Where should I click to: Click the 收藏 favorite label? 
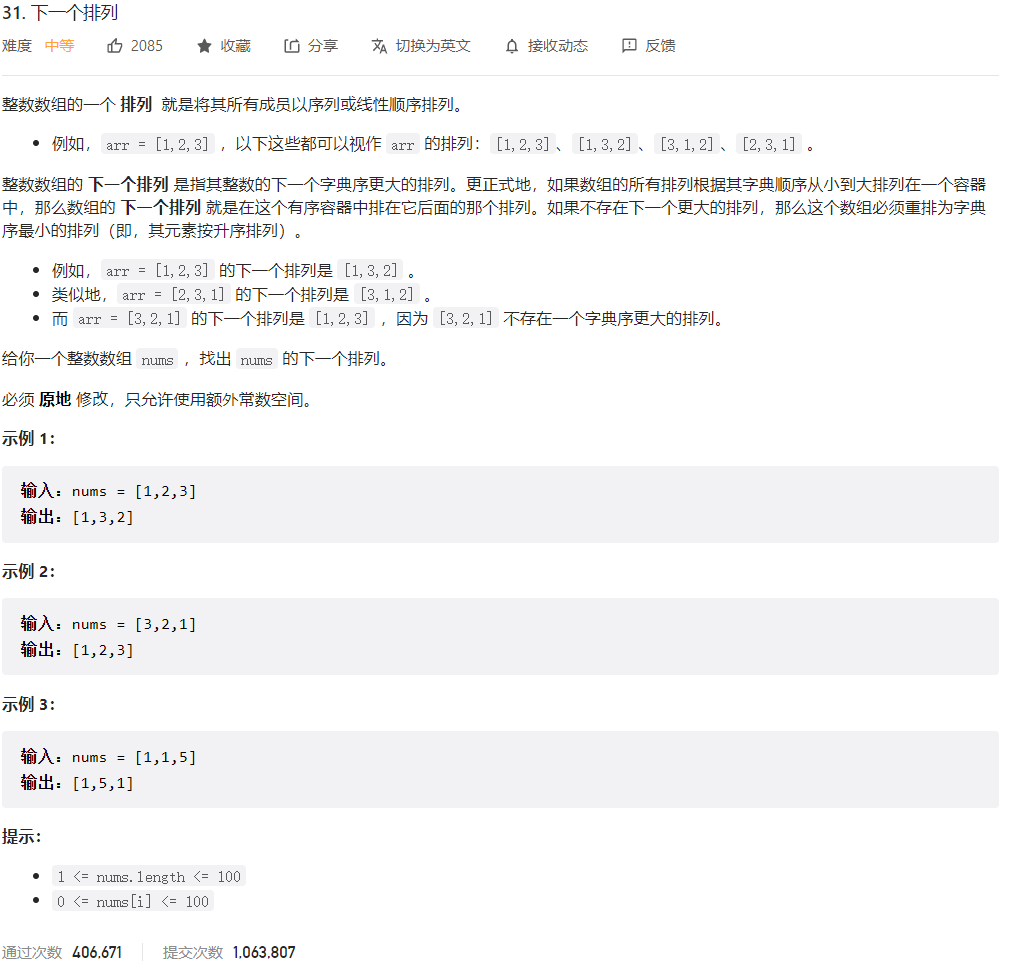235,46
